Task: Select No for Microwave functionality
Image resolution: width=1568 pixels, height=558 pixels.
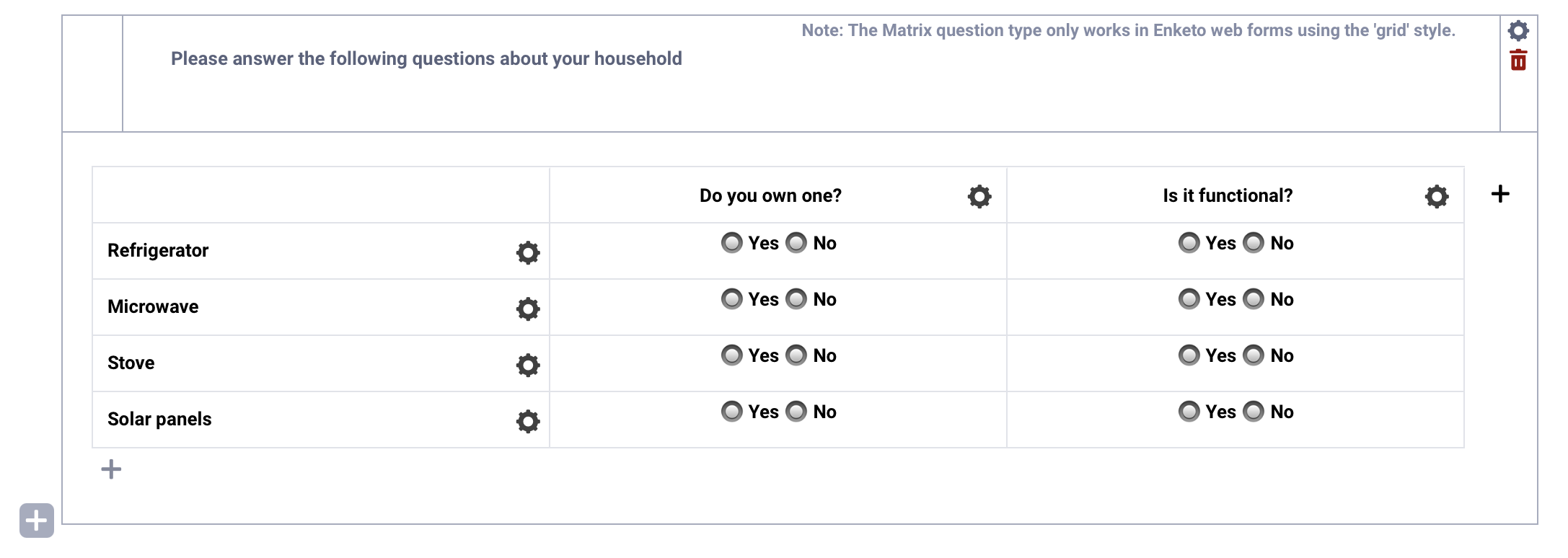Action: tap(1254, 299)
